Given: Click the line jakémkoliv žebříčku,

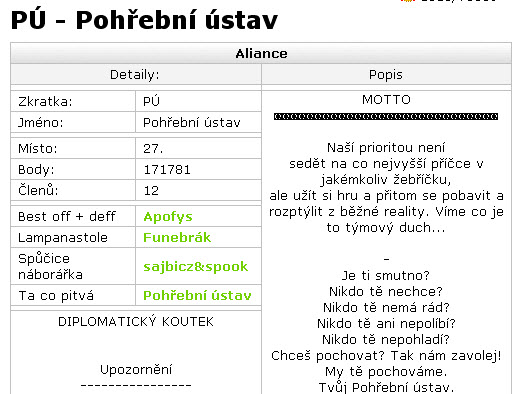Looking at the screenshot, I should tap(386, 180).
